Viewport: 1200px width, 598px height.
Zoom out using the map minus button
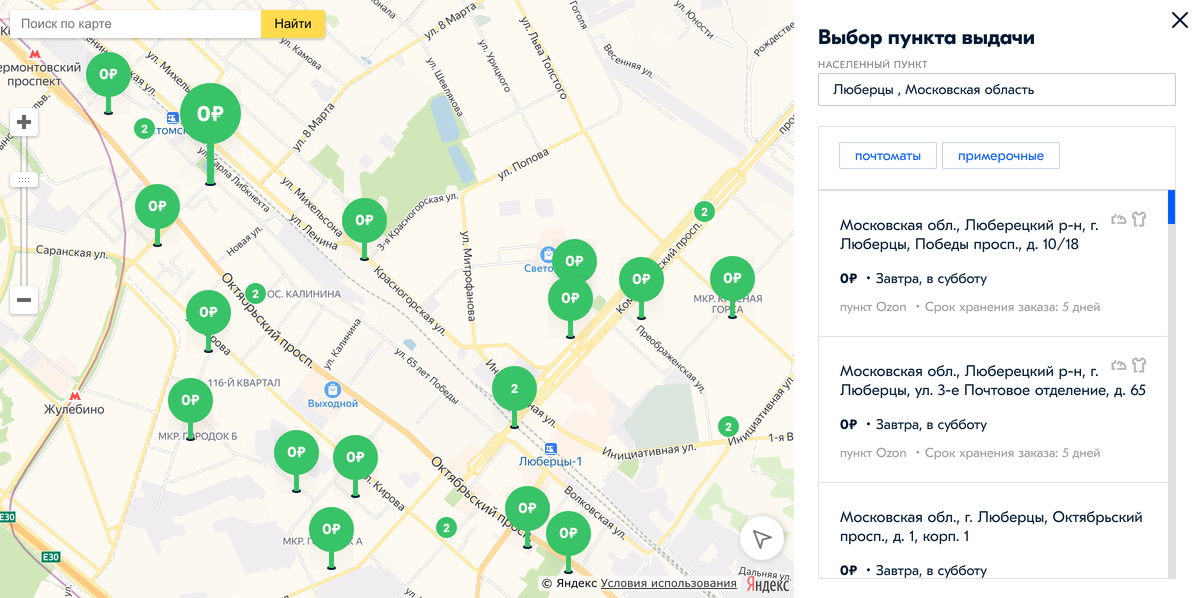(24, 299)
